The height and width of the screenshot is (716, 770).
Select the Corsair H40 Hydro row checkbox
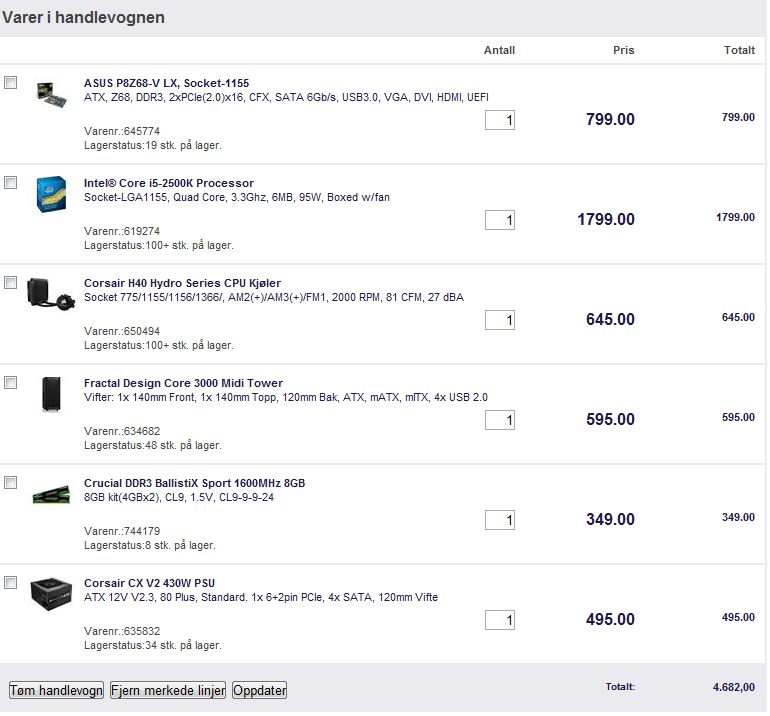pyautogui.click(x=11, y=283)
